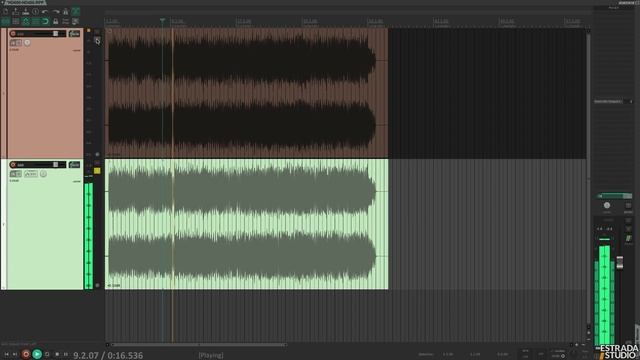Go to project end in transport

click(15, 354)
